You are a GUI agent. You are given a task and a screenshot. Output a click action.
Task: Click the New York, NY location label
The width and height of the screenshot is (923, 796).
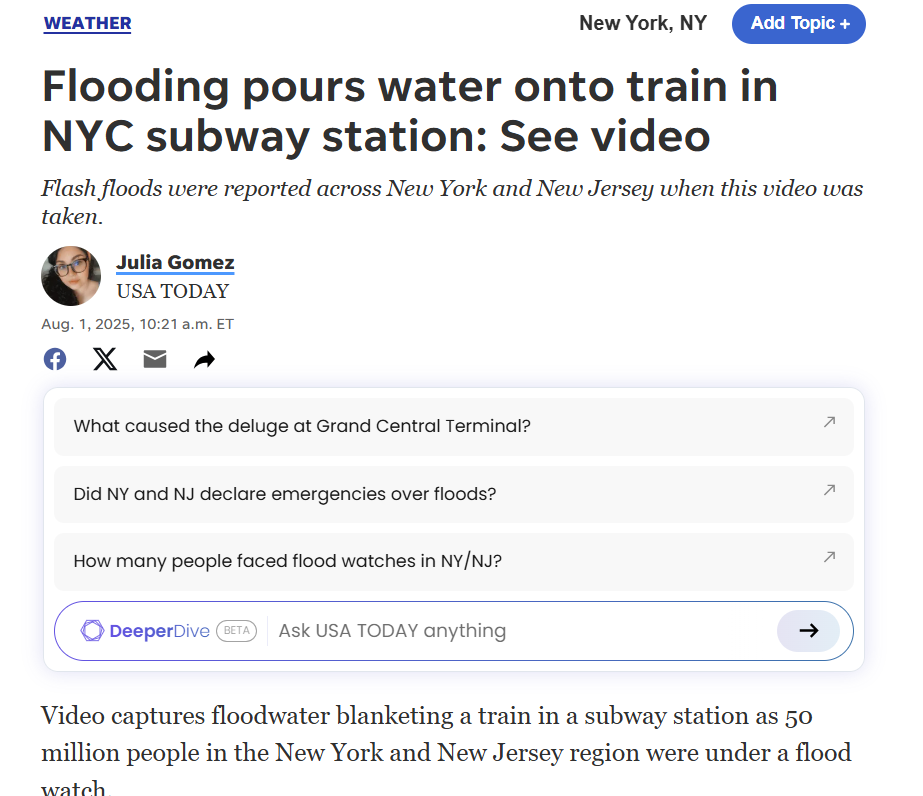coord(643,24)
